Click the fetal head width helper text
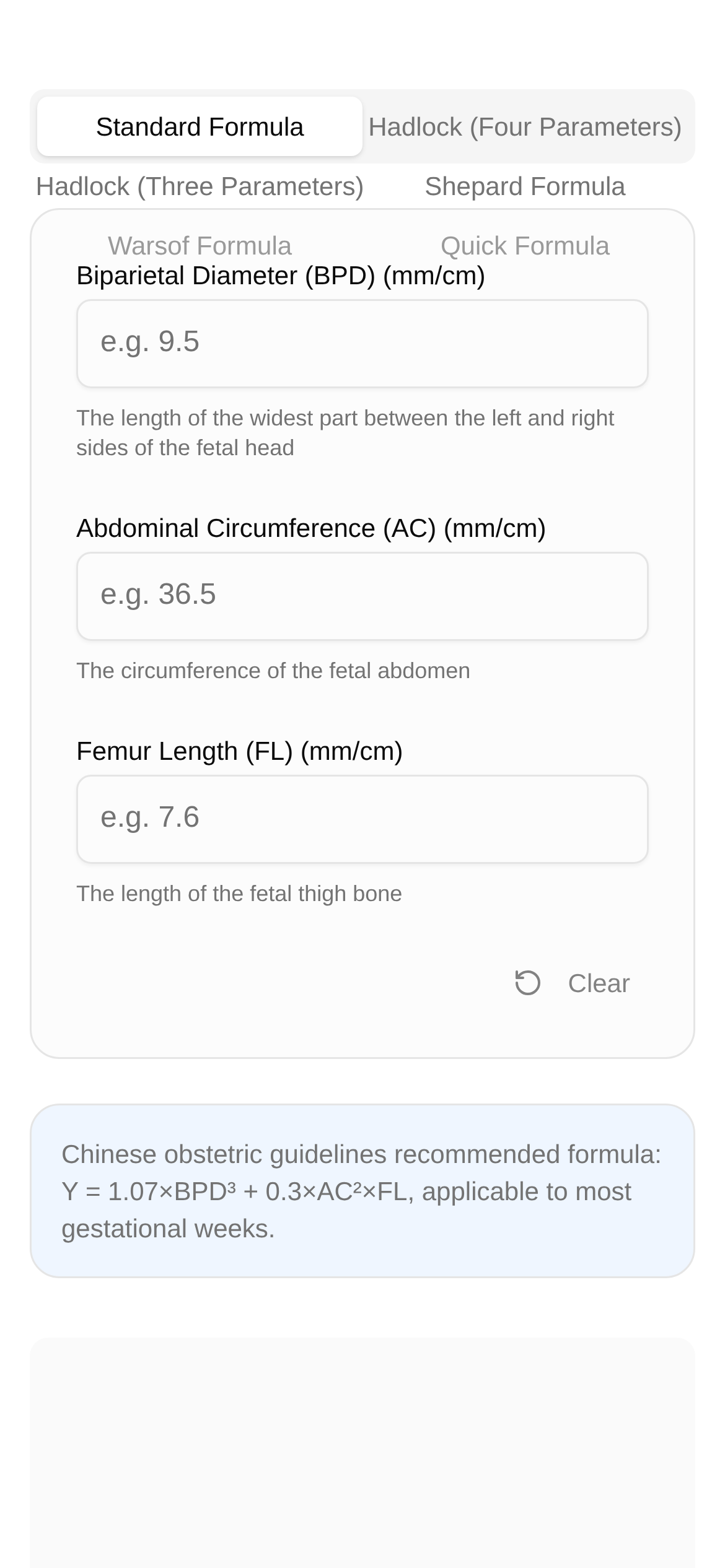 pos(345,433)
